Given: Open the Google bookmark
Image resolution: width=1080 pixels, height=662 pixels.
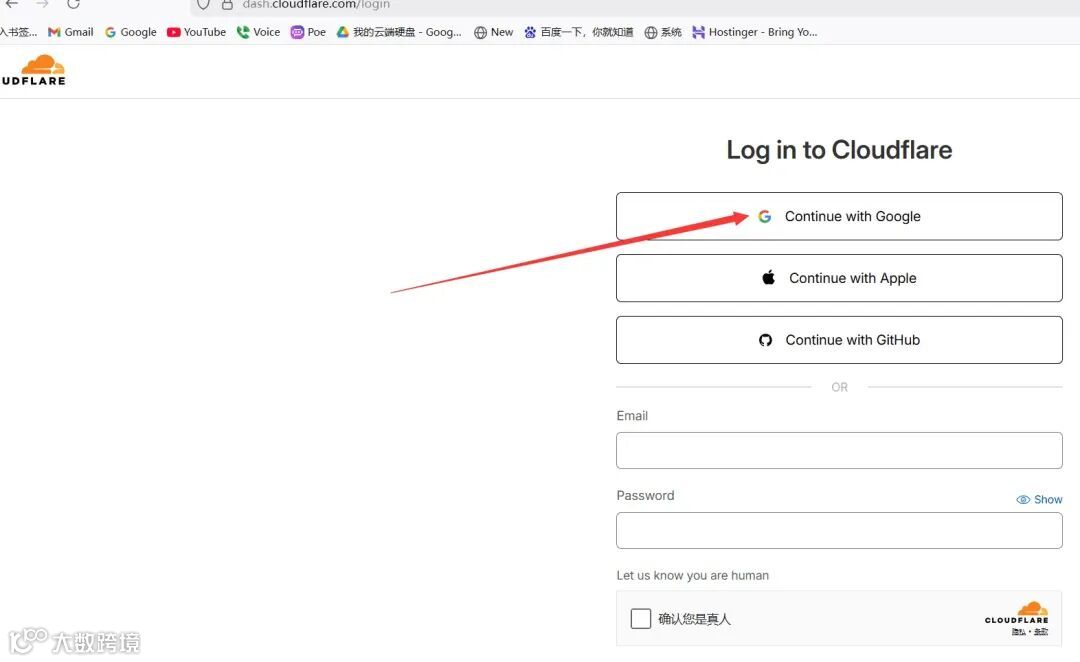Looking at the screenshot, I should 131,32.
